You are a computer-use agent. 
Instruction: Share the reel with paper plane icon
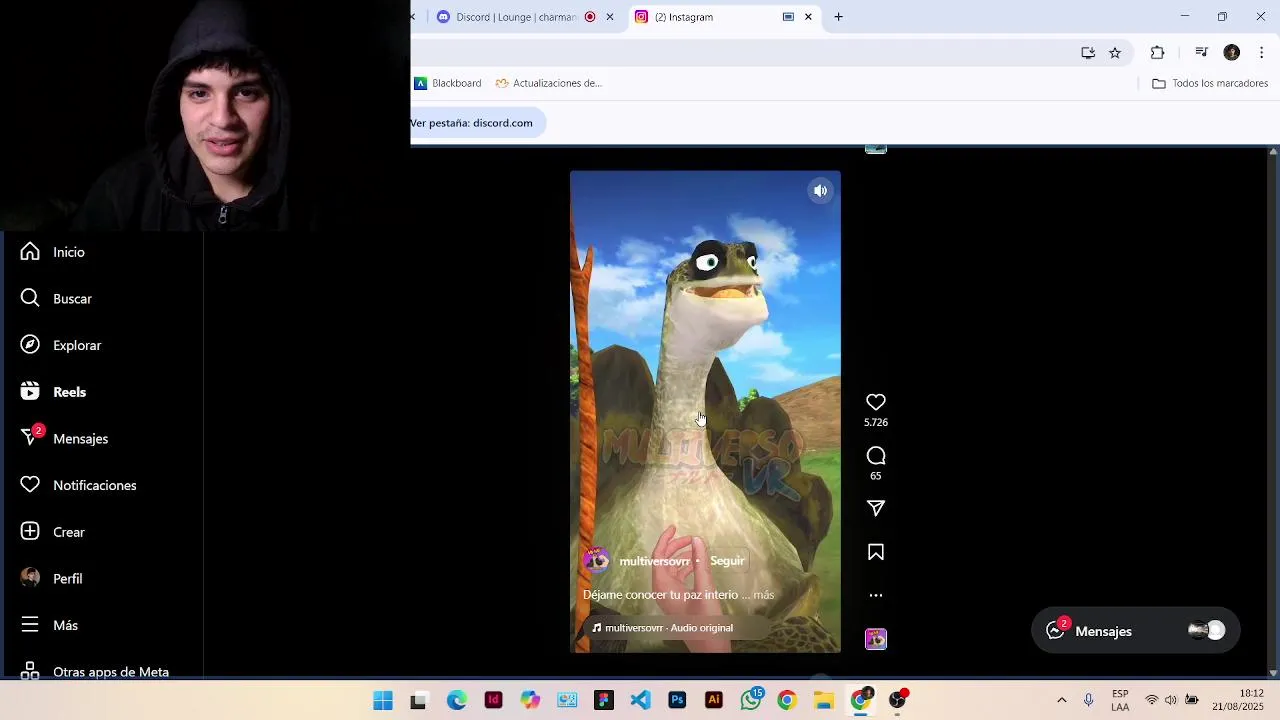tap(876, 509)
